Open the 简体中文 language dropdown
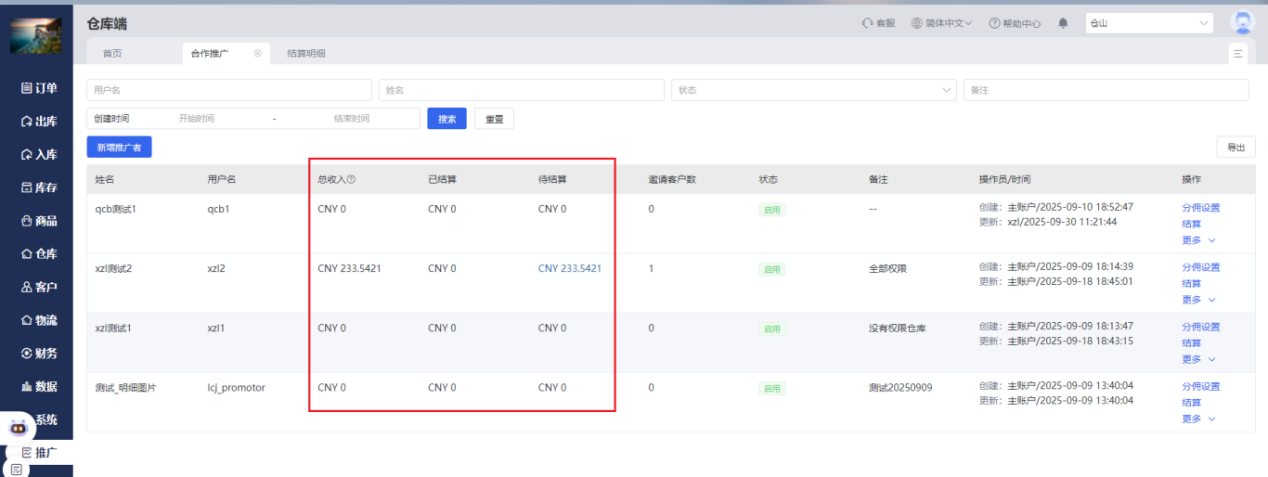1268x477 pixels. tap(941, 23)
